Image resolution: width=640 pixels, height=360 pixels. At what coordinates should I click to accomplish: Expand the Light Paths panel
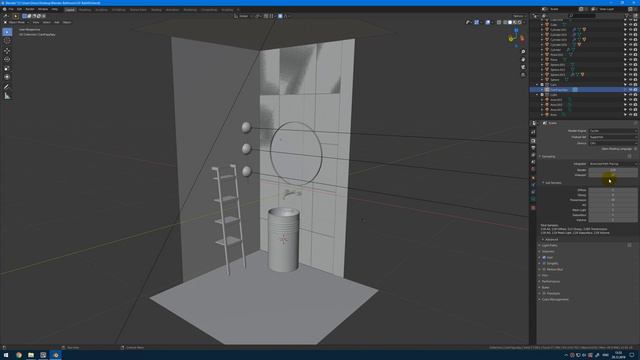point(548,246)
